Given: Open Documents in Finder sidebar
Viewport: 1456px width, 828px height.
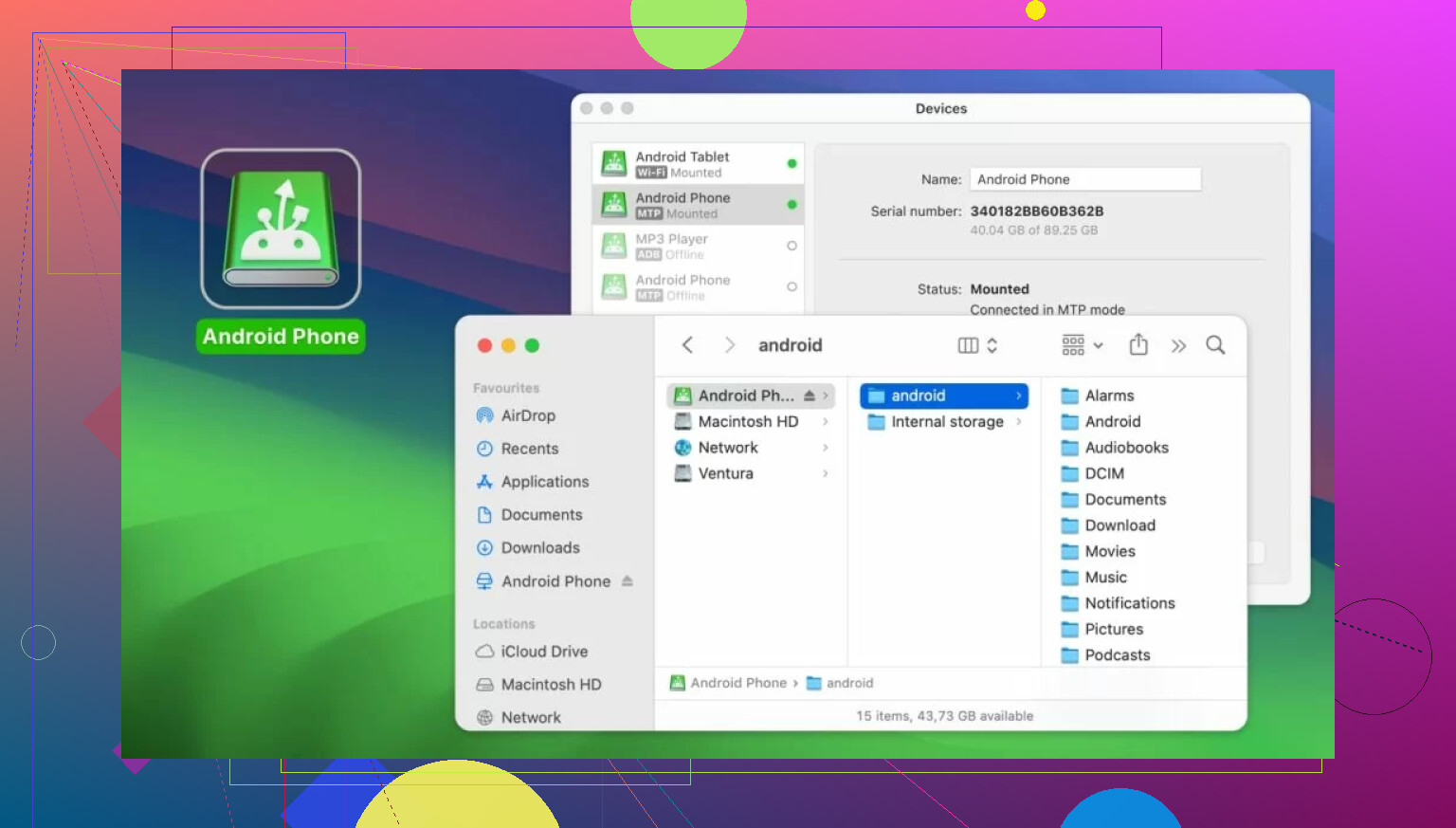Looking at the screenshot, I should click(x=529, y=515).
